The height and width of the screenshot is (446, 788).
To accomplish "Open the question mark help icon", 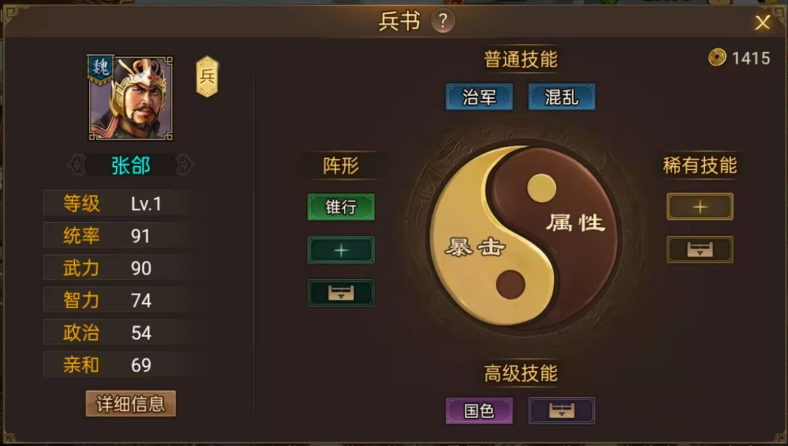I will pos(443,21).
